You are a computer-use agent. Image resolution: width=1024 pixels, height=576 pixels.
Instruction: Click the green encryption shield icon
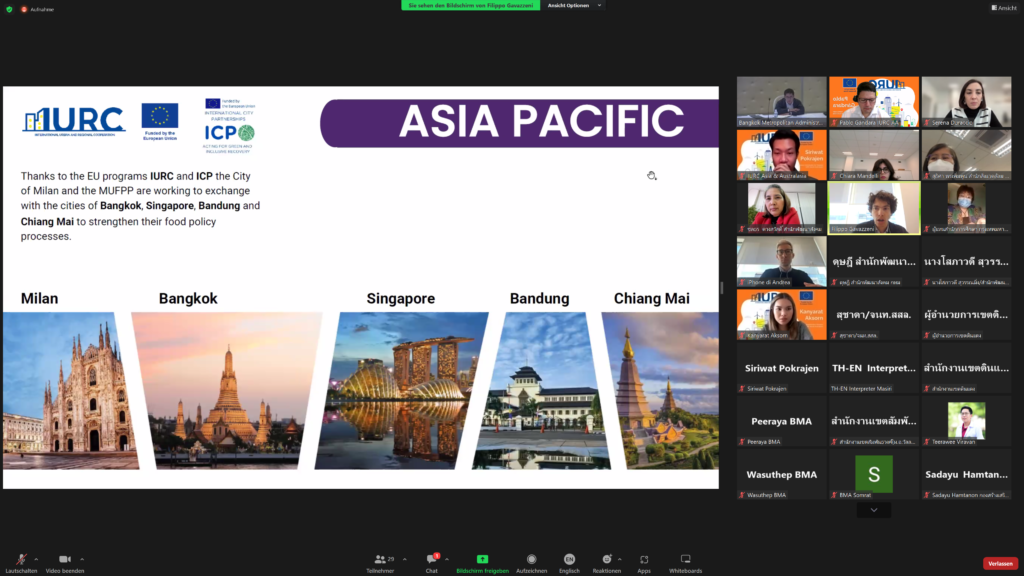pyautogui.click(x=9, y=8)
